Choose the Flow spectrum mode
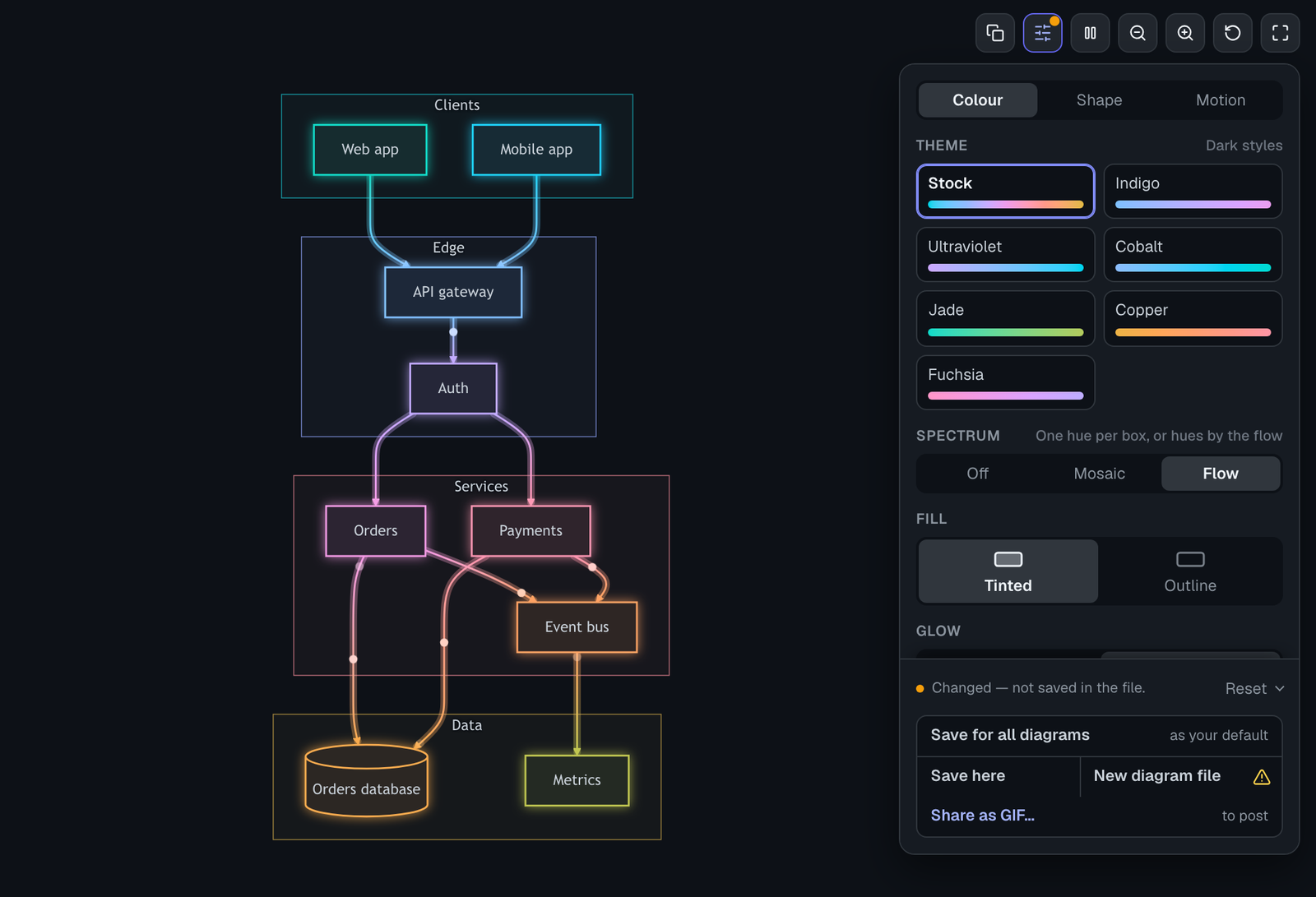Image resolution: width=1316 pixels, height=897 pixels. 1221,474
